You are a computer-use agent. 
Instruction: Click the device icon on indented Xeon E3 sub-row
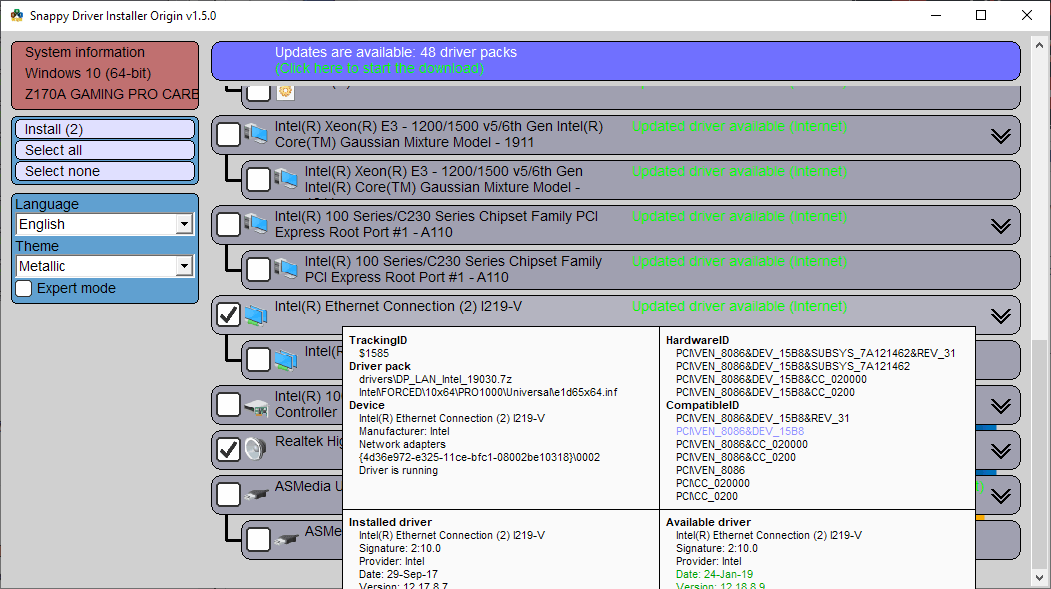point(286,179)
